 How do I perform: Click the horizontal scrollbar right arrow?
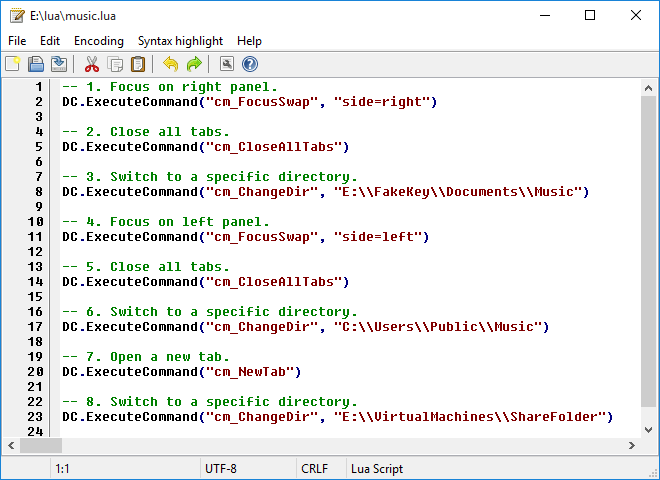tap(632, 445)
